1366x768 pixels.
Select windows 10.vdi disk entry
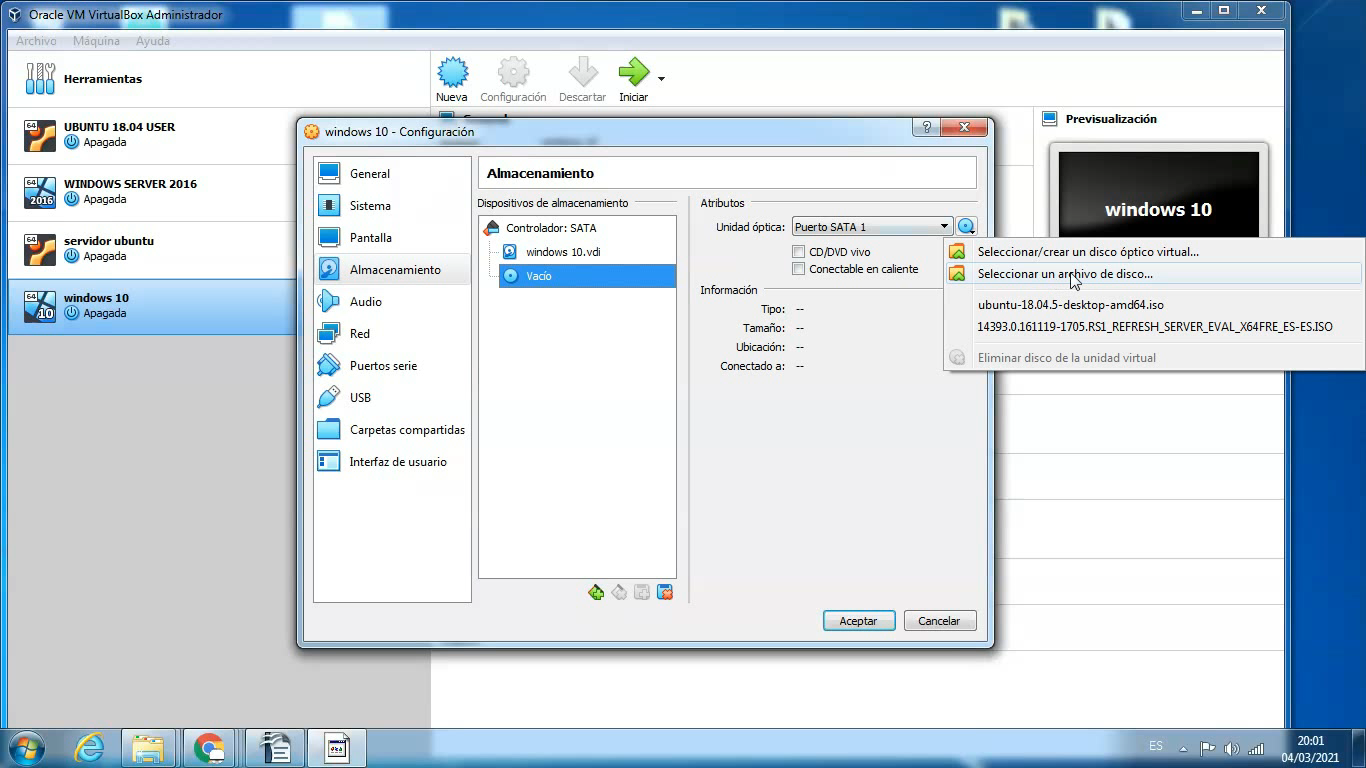(563, 252)
